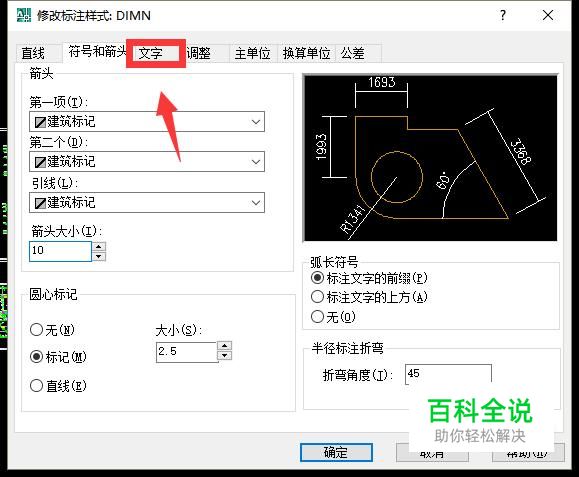
Task: Decrease center mark 大小 with down spinner
Action: pos(225,356)
